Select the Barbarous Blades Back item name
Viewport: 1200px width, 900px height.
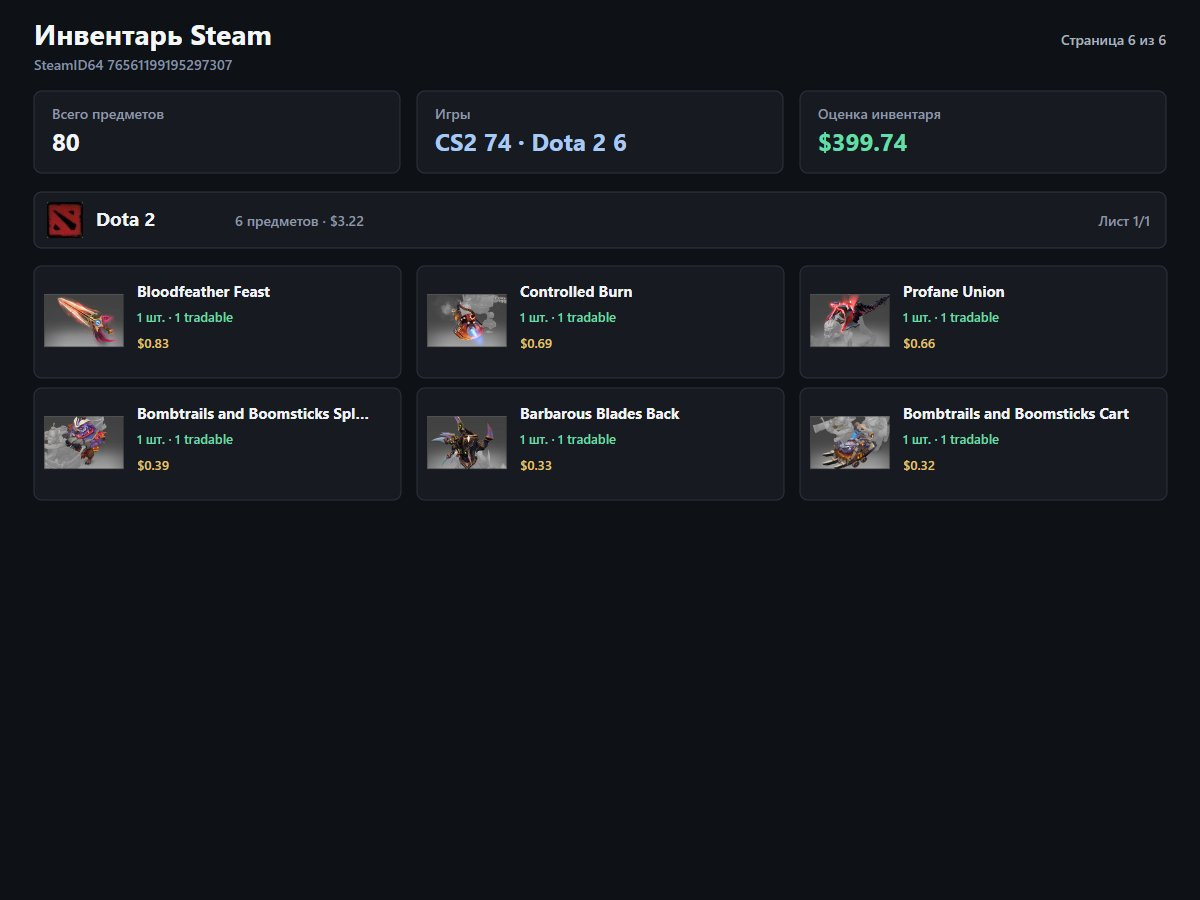(600, 414)
